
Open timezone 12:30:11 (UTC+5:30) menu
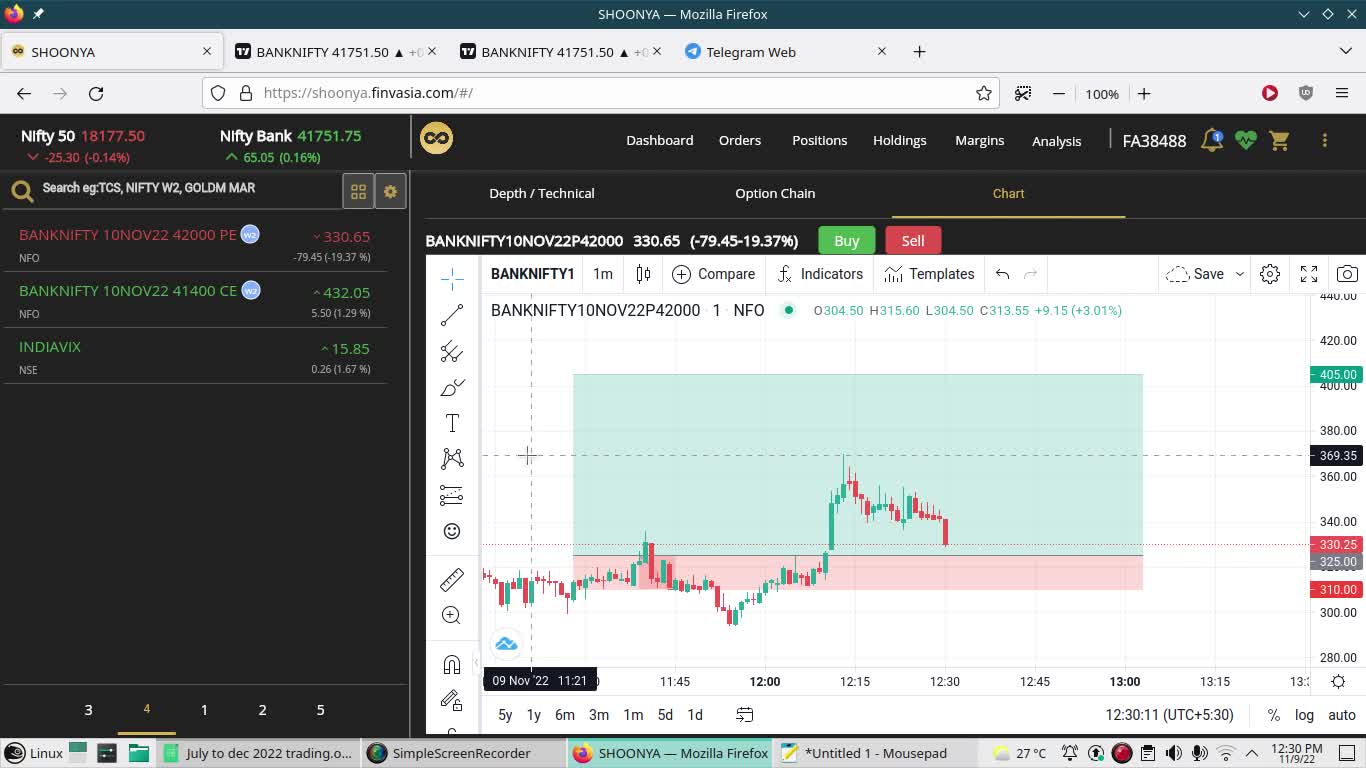(1169, 715)
